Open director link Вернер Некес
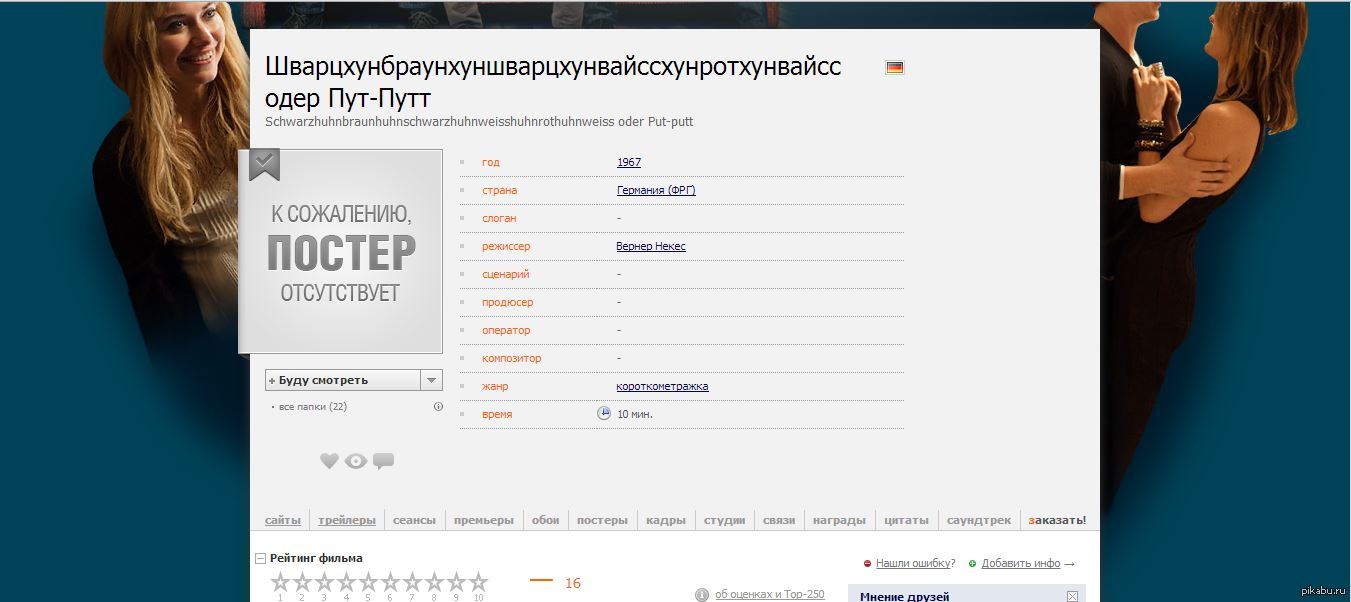Viewport: 1351px width, 602px height. 651,246
